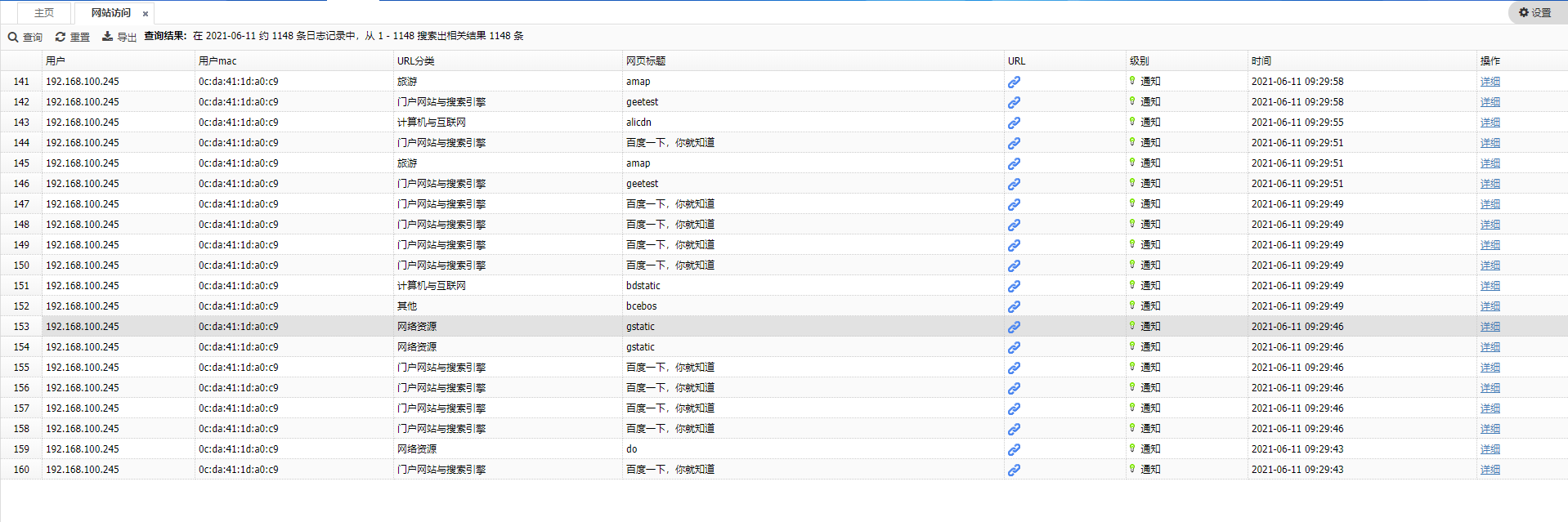Open URL link icon in row 153
Viewport: 1568px width, 522px height.
(x=1014, y=327)
